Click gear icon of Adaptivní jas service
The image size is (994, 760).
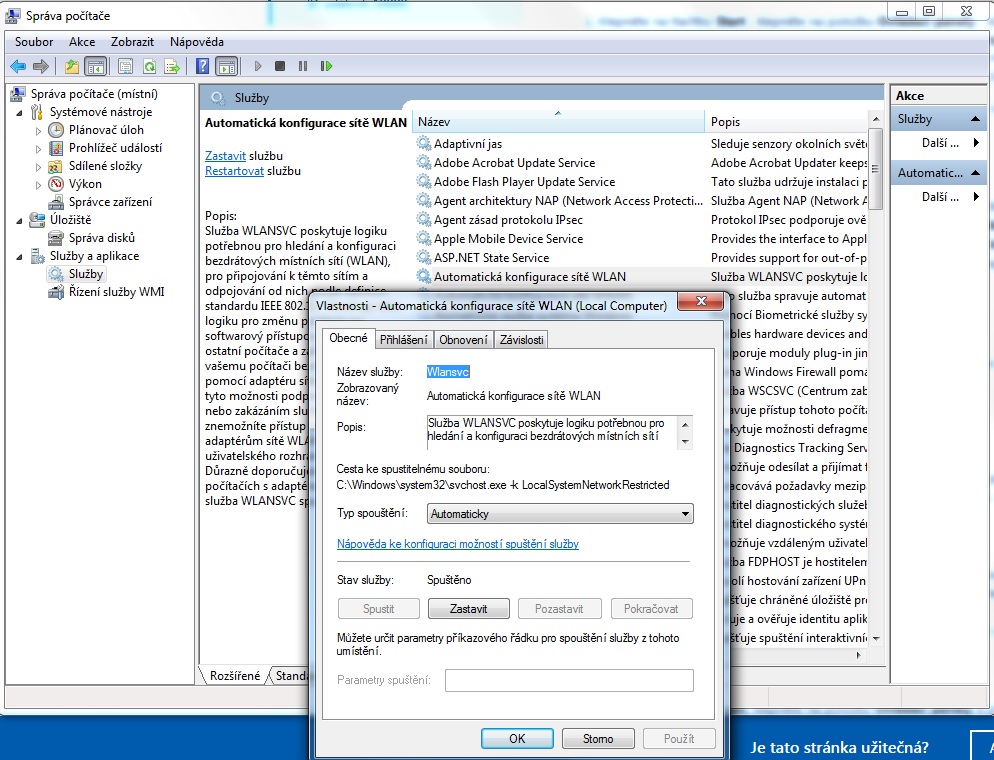(423, 143)
